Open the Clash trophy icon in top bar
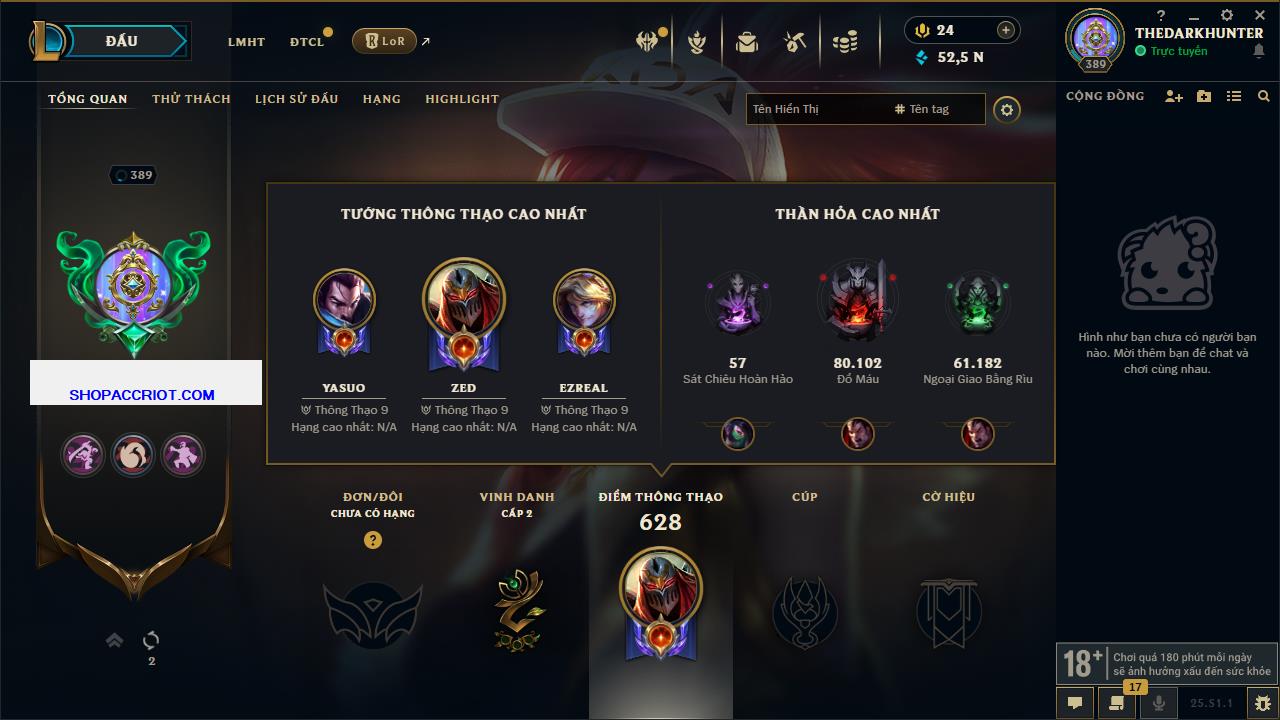The width and height of the screenshot is (1280, 720). (x=697, y=42)
